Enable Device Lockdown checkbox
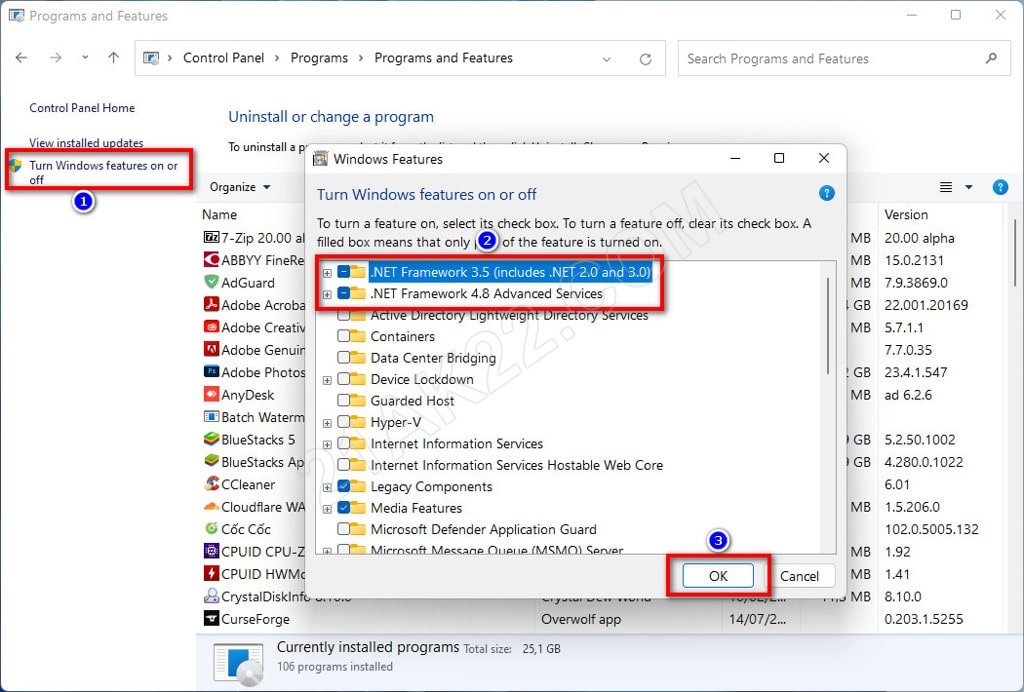The height and width of the screenshot is (692, 1024). coord(344,379)
